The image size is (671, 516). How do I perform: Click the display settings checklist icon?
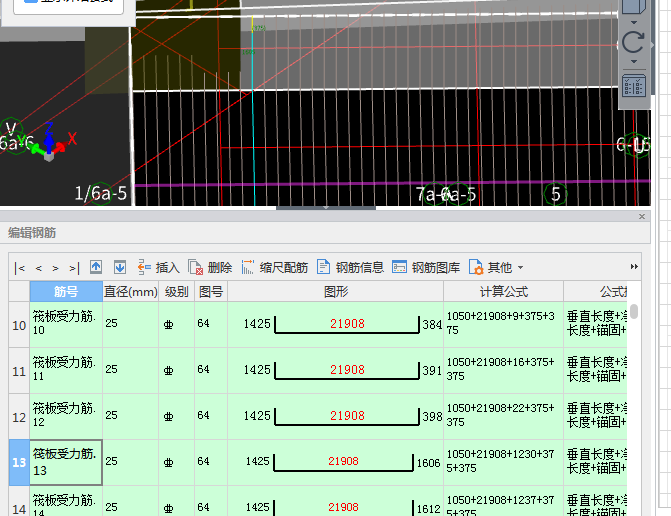pos(634,86)
